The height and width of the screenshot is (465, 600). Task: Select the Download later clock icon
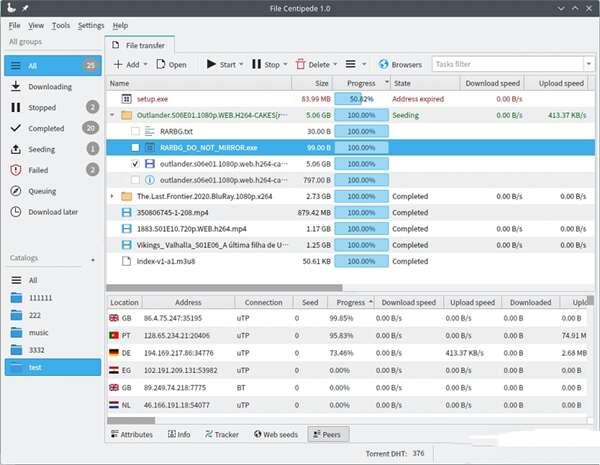coord(16,212)
